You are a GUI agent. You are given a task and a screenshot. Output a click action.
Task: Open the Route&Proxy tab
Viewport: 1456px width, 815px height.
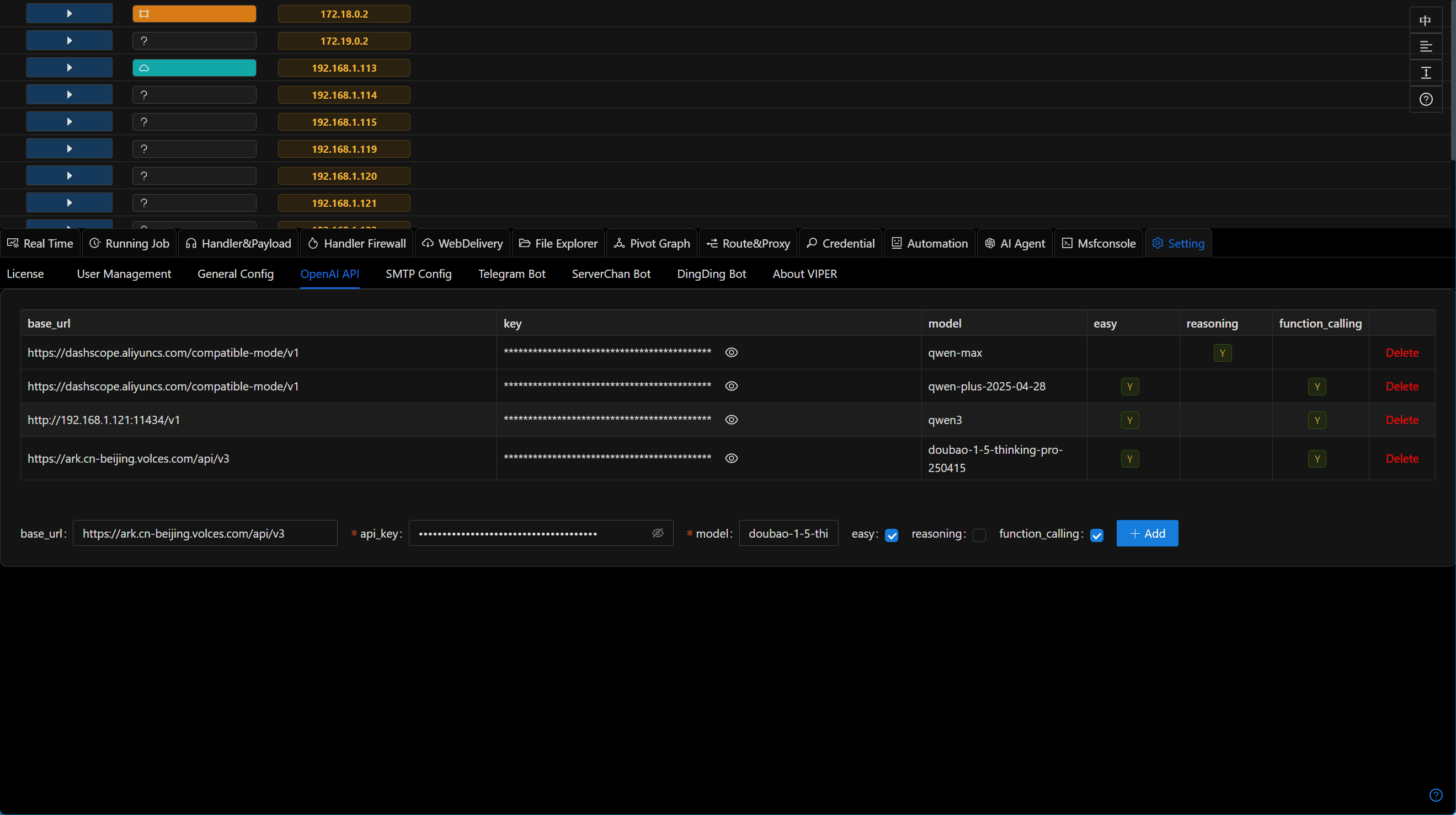coord(748,243)
